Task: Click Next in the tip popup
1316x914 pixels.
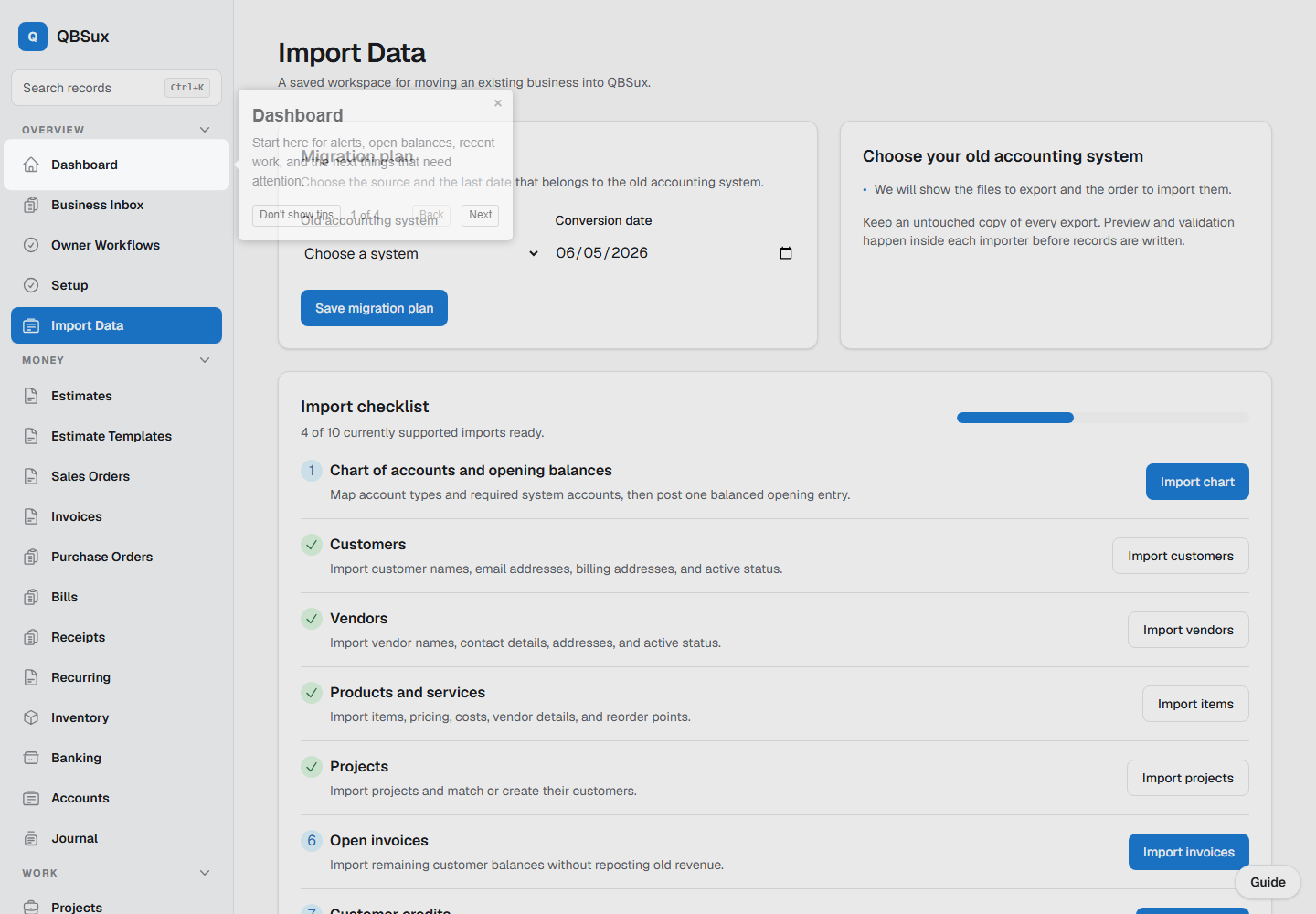Action: [481, 215]
